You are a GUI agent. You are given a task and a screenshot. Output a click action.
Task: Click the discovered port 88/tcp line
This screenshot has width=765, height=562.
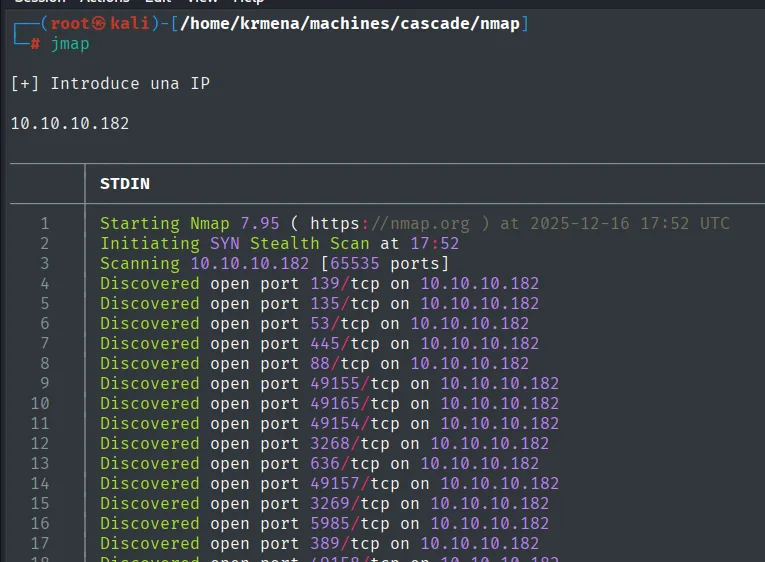[315, 363]
